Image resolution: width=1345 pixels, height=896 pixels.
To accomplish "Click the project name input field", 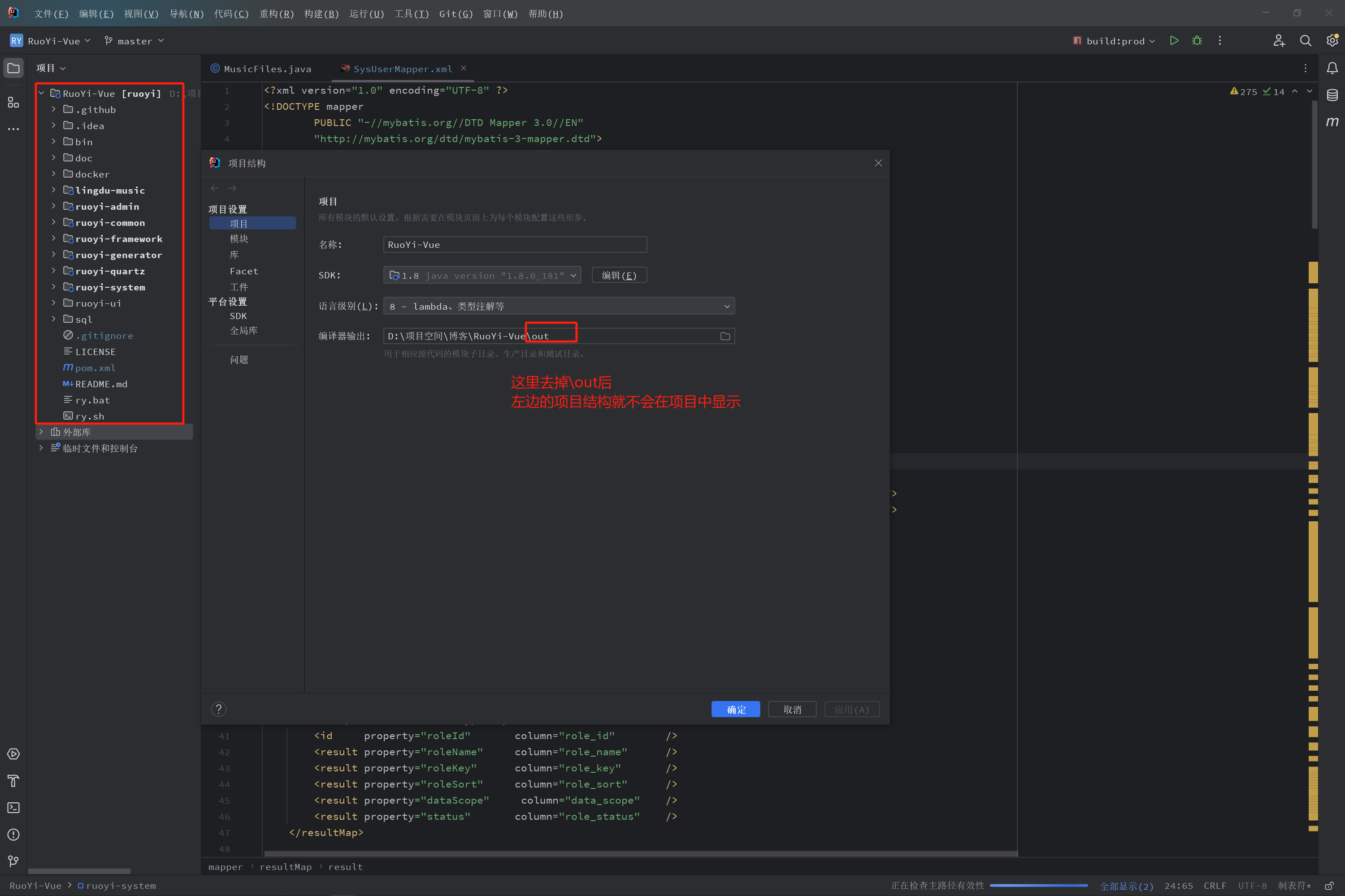I will (x=514, y=245).
